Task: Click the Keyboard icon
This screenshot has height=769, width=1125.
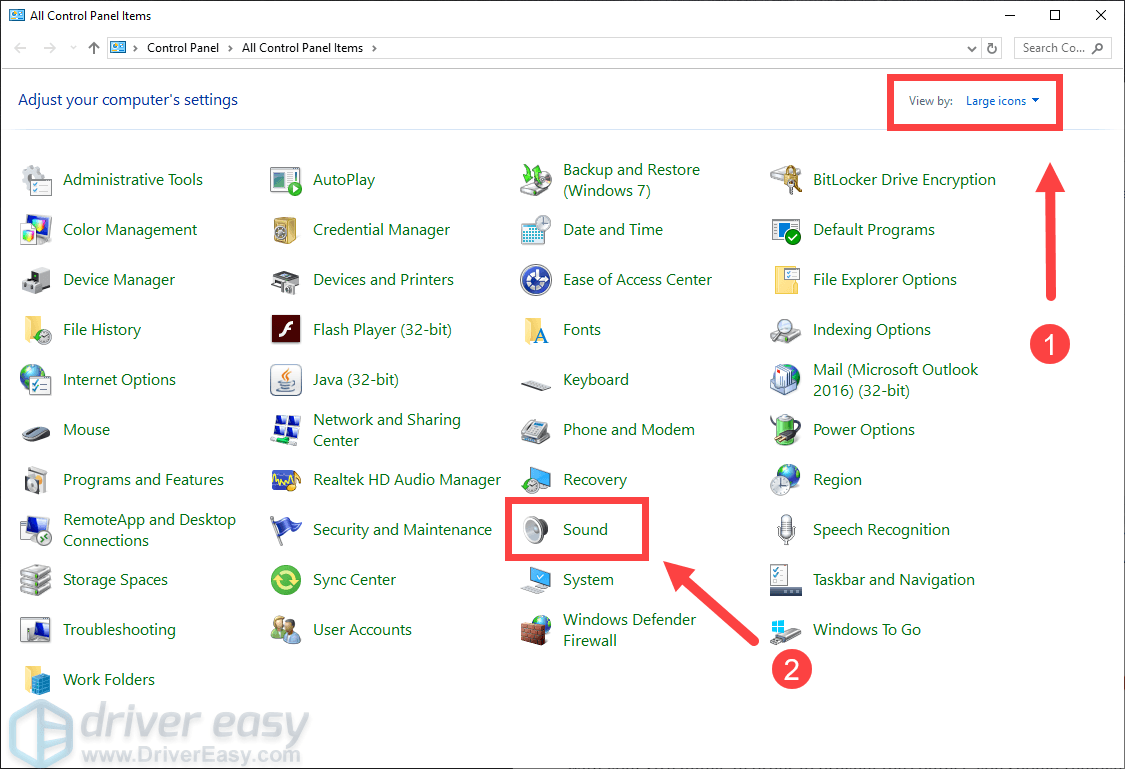Action: point(535,384)
